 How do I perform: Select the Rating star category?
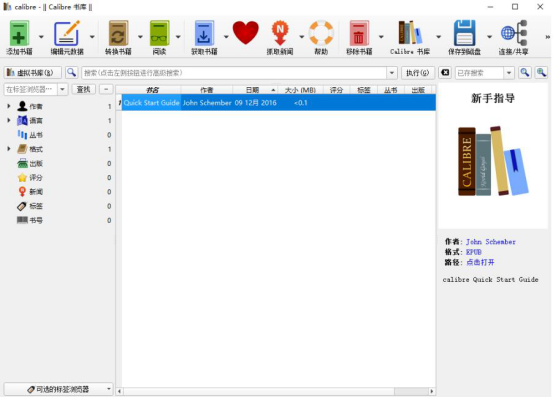pos(36,178)
